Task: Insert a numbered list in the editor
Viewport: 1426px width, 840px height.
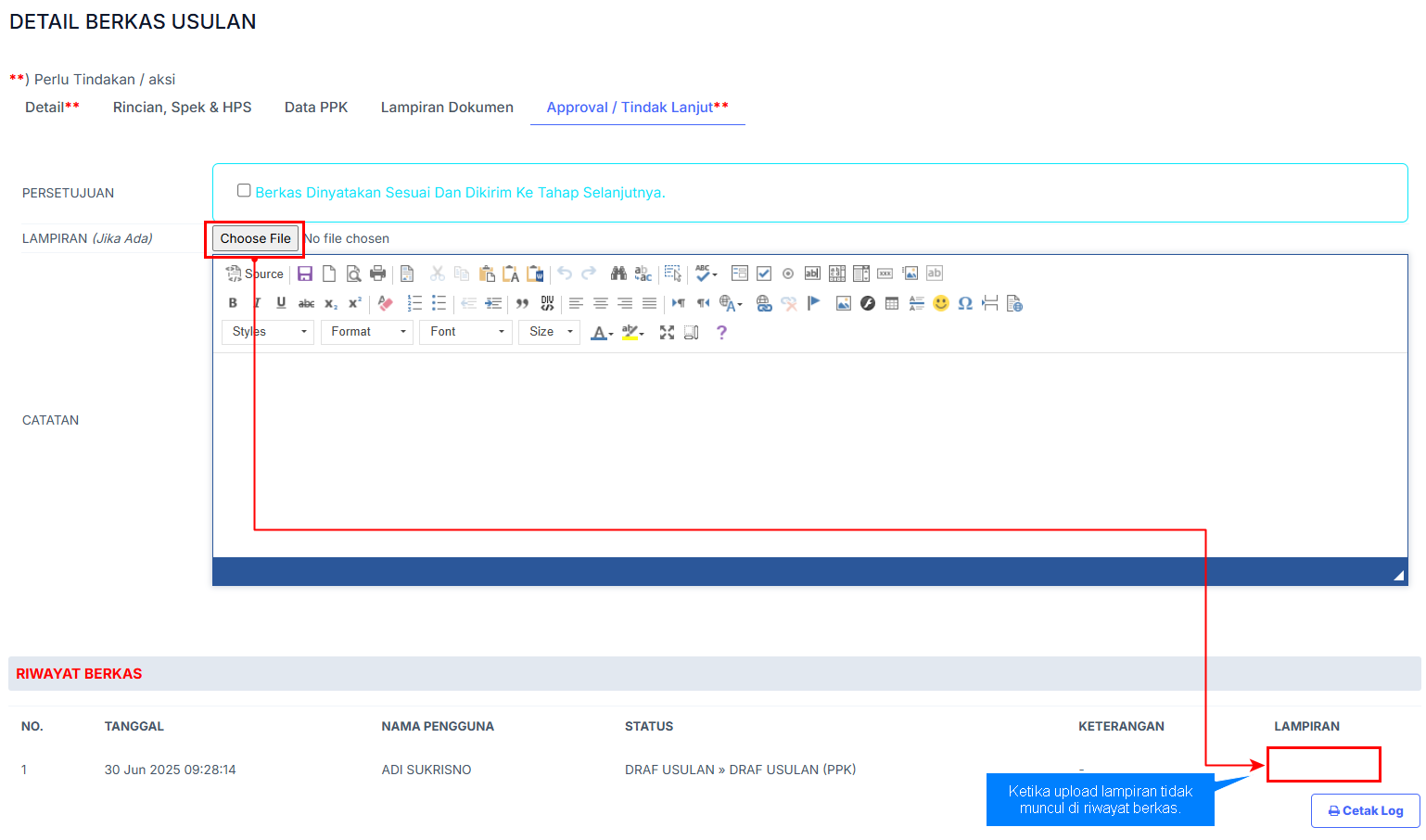Action: pyautogui.click(x=414, y=303)
